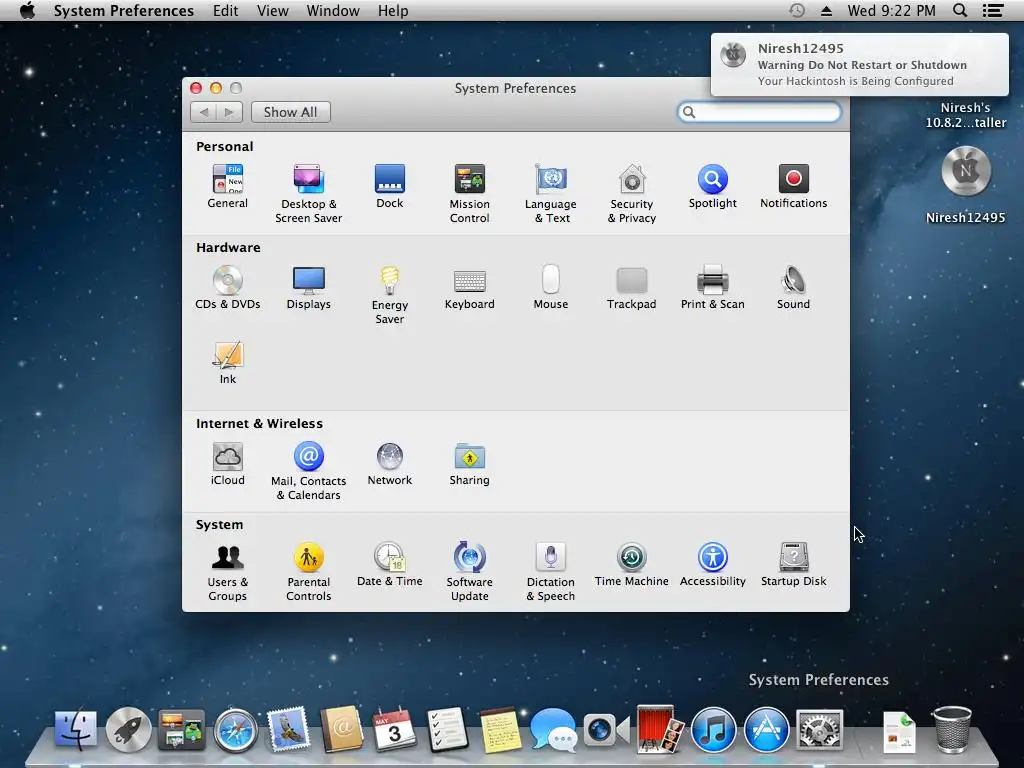
Task: Open Reminders from the Dock
Action: pos(447,729)
